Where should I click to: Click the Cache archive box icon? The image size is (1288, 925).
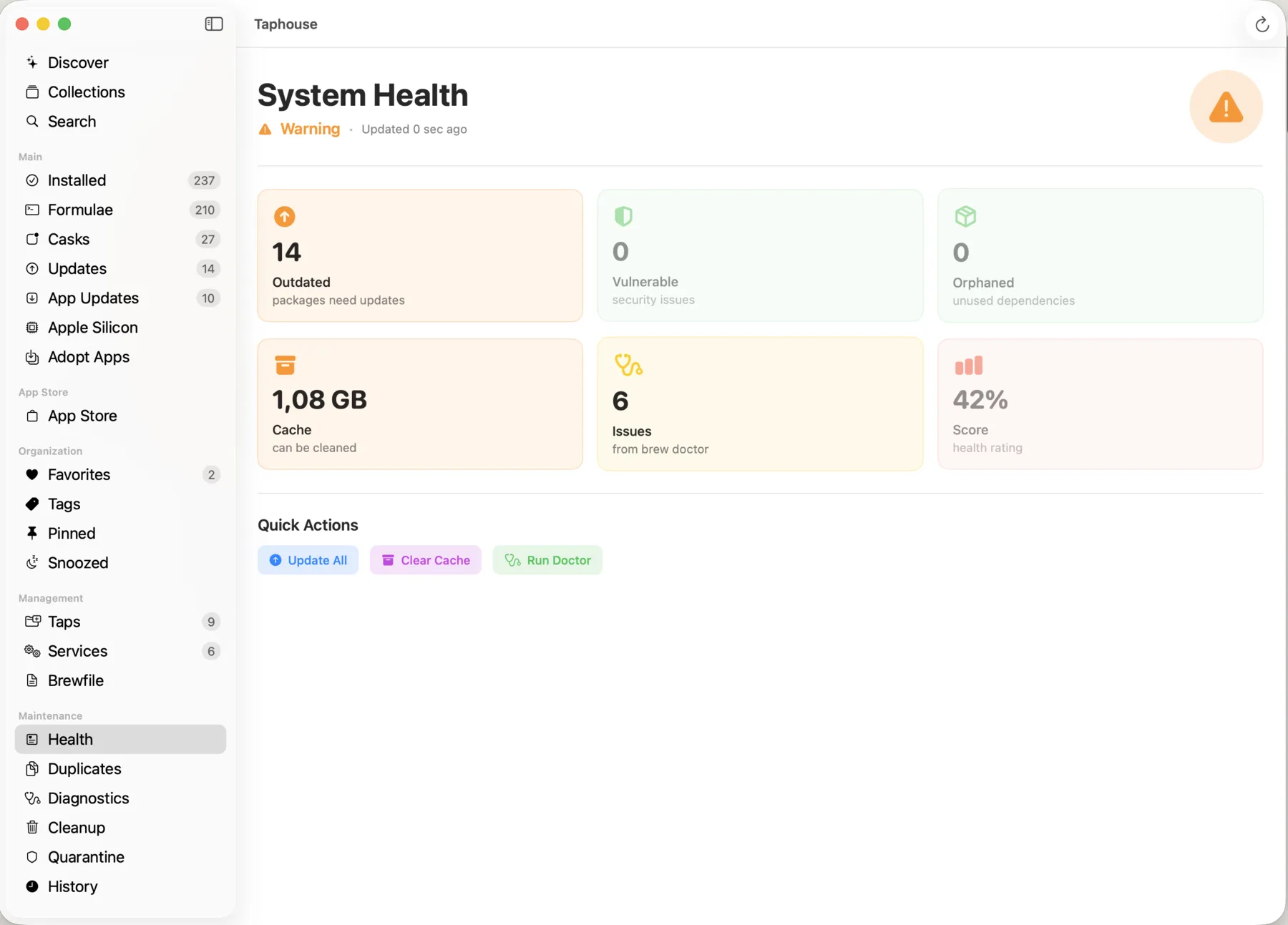click(285, 365)
